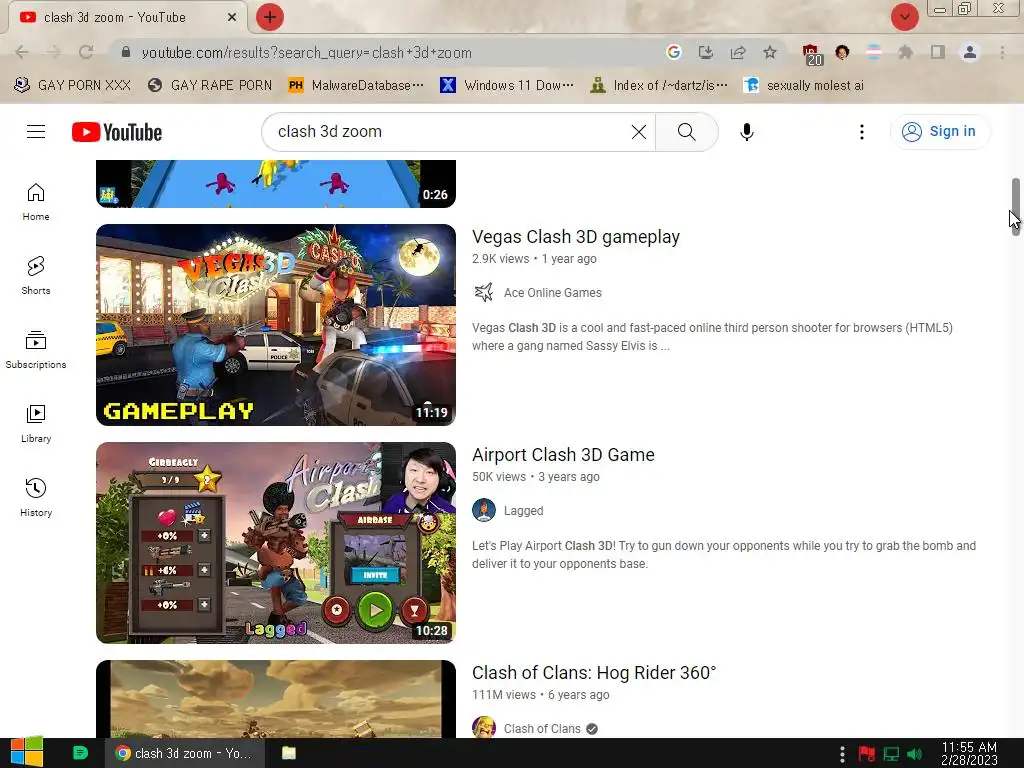
Task: Click the Hog Rider 360° thumbnail
Action: [x=276, y=699]
